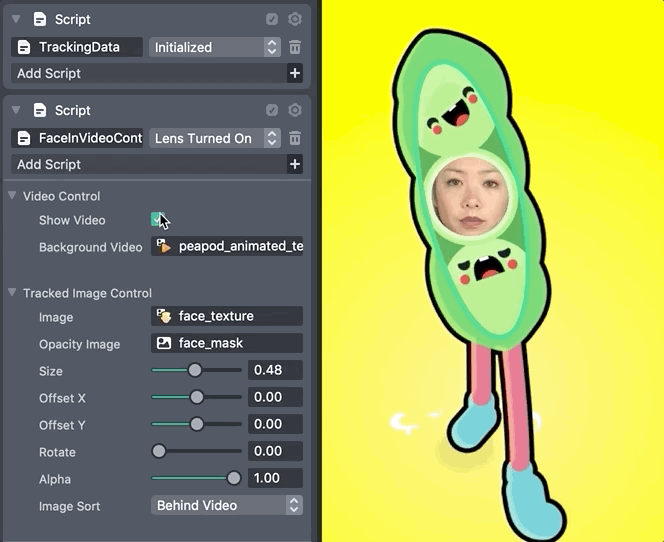
Task: Click Add Script under FaceInVideoCont
Action: point(149,164)
